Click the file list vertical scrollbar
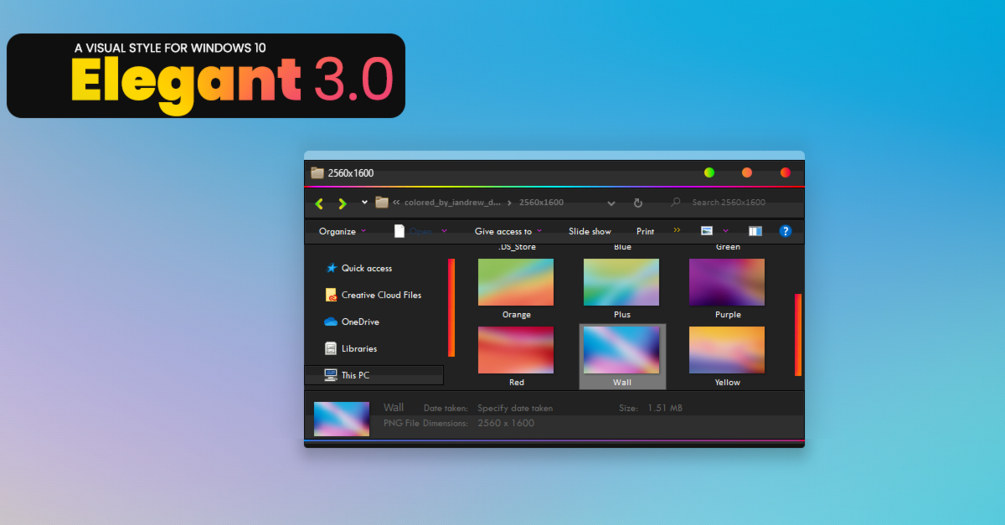This screenshot has width=1005, height=525. [798, 335]
